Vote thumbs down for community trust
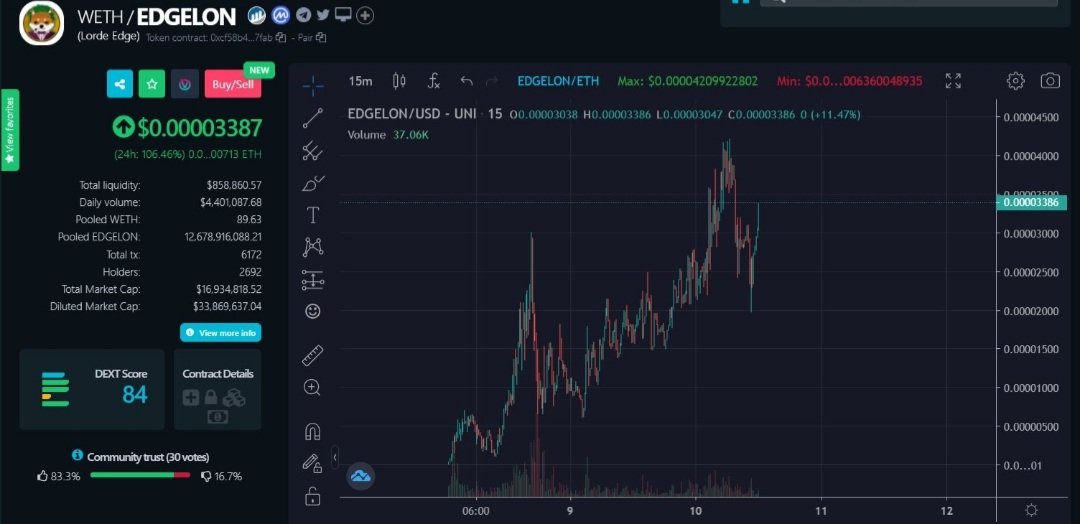 click(x=205, y=476)
